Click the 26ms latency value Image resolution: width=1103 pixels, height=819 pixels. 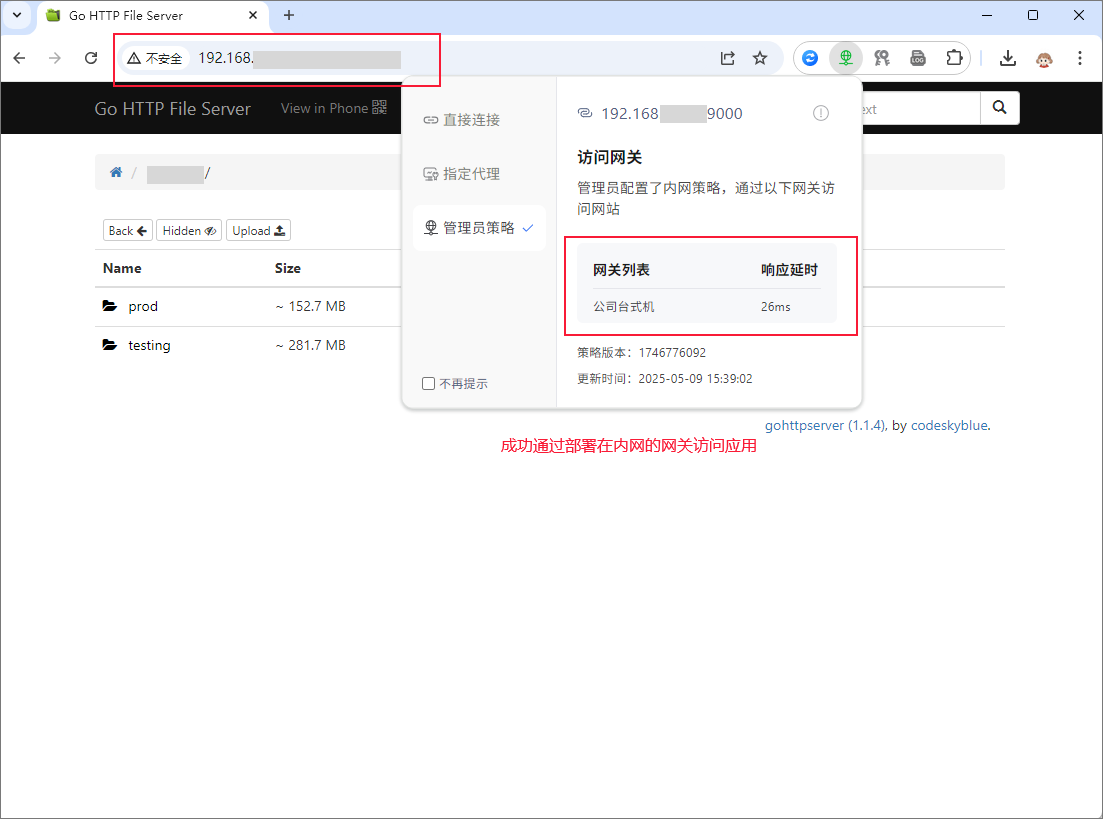(775, 307)
